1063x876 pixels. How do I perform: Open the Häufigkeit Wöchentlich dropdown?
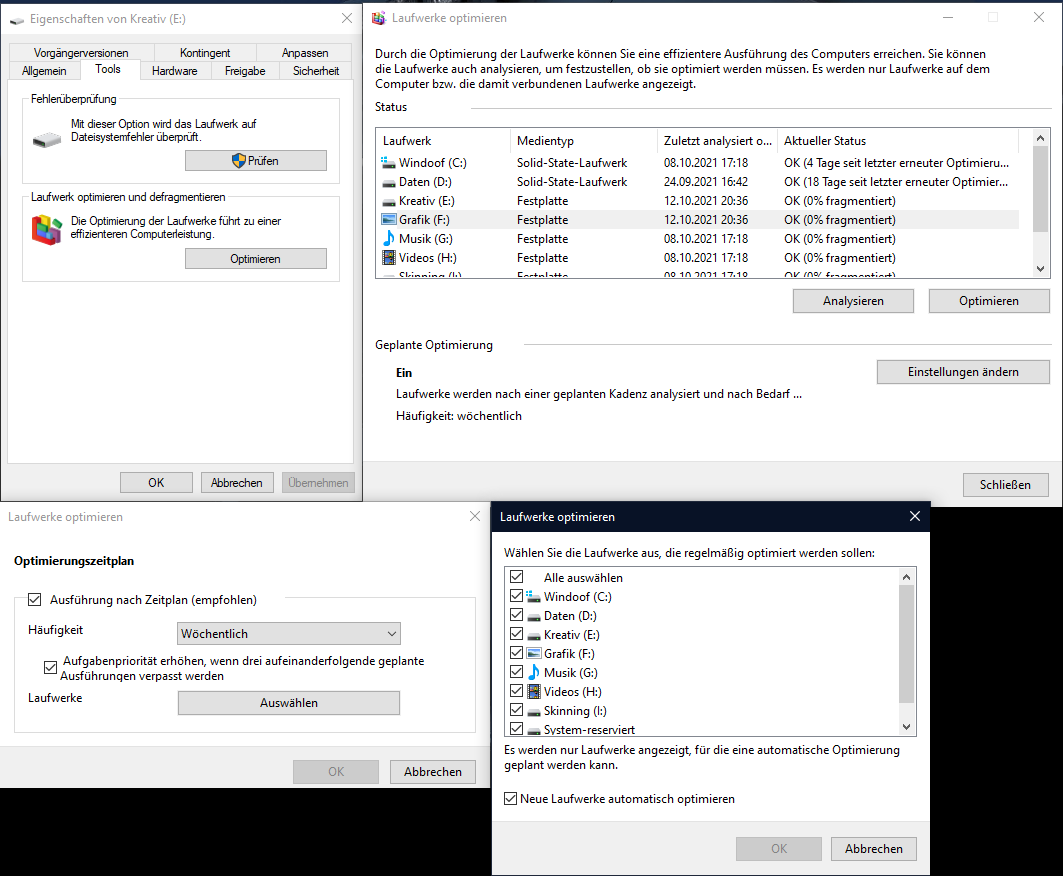(x=289, y=634)
